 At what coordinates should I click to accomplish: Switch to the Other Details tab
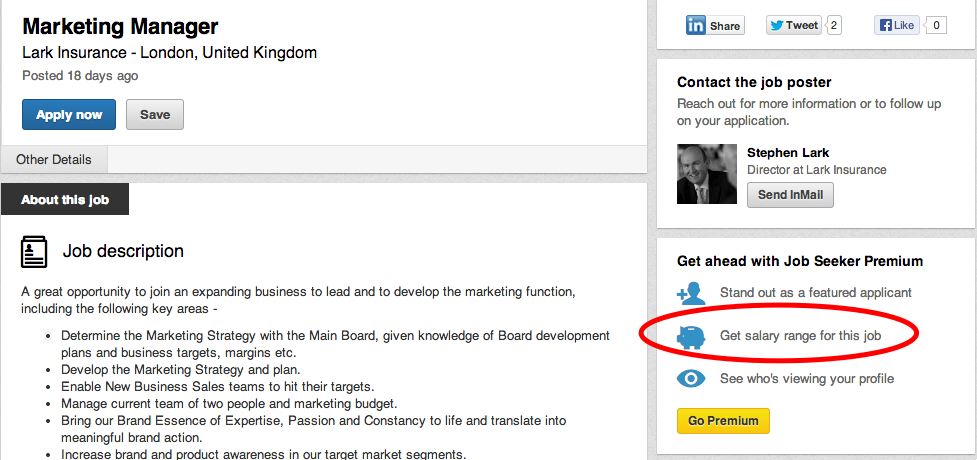click(54, 160)
